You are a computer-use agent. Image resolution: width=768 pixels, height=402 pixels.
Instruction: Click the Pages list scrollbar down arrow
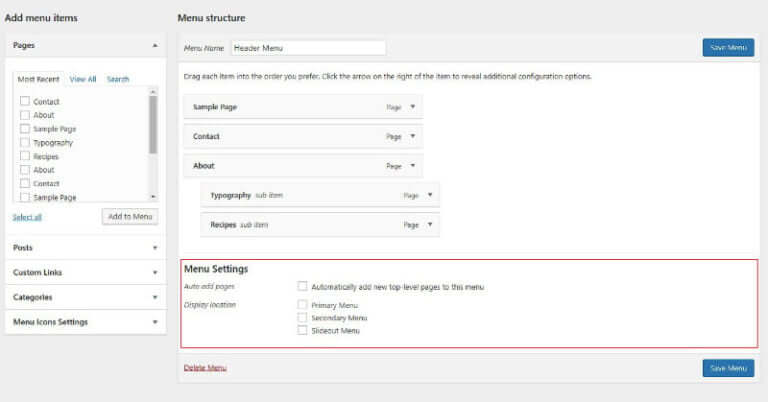pos(153,197)
